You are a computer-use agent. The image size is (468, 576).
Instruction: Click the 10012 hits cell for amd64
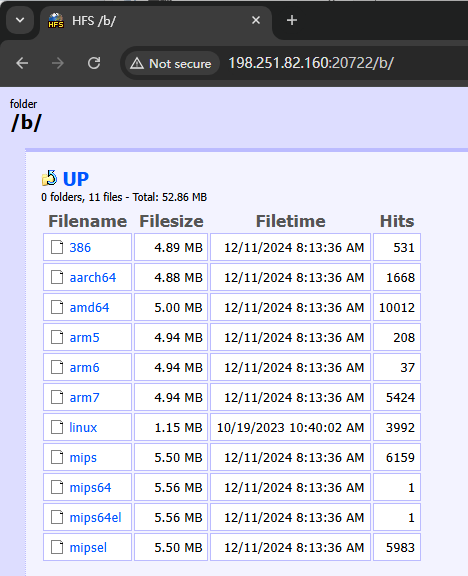coord(397,307)
